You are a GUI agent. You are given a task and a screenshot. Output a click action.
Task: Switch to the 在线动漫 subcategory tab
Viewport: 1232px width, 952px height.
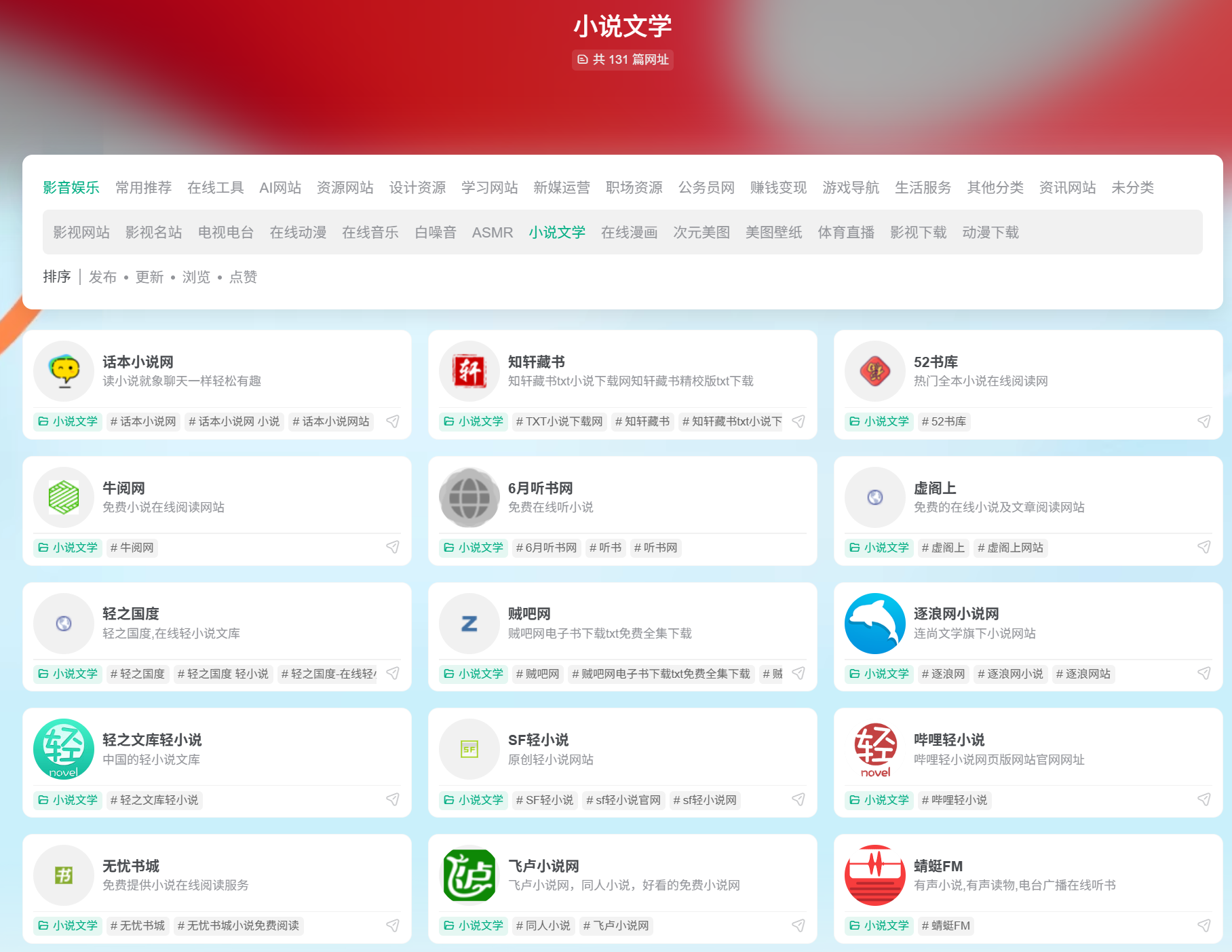tap(298, 232)
